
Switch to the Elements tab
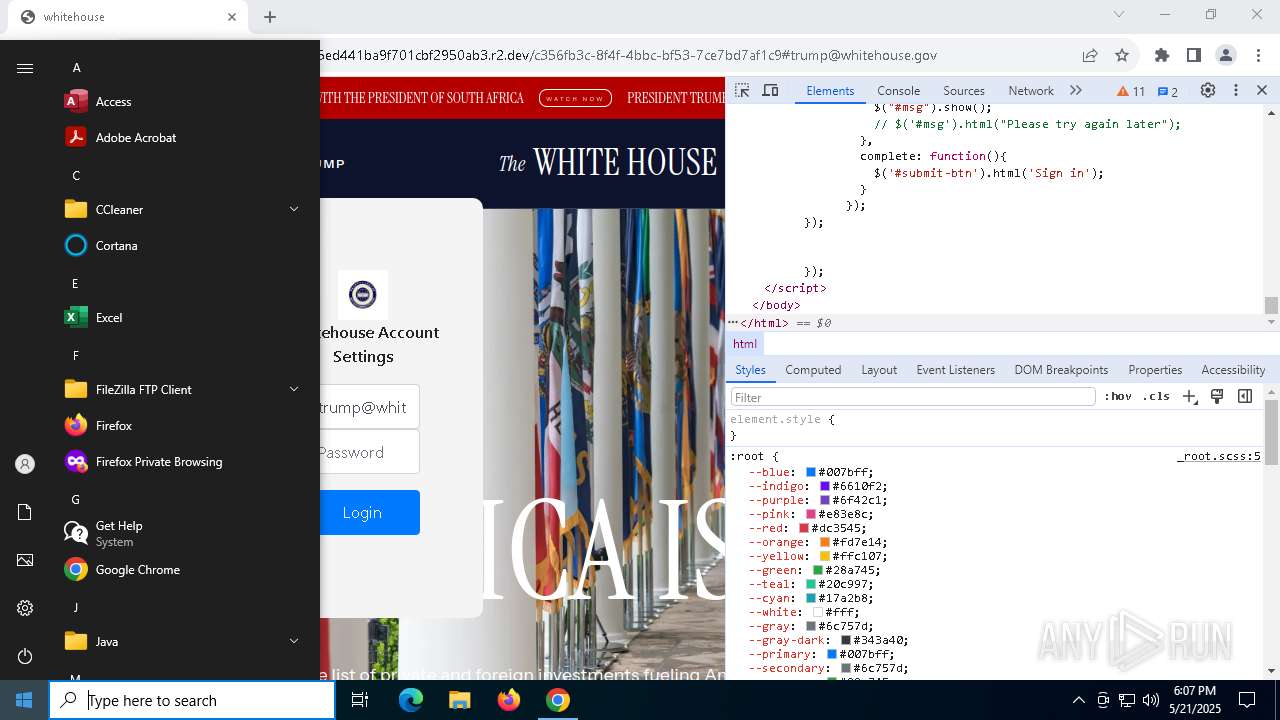830,91
